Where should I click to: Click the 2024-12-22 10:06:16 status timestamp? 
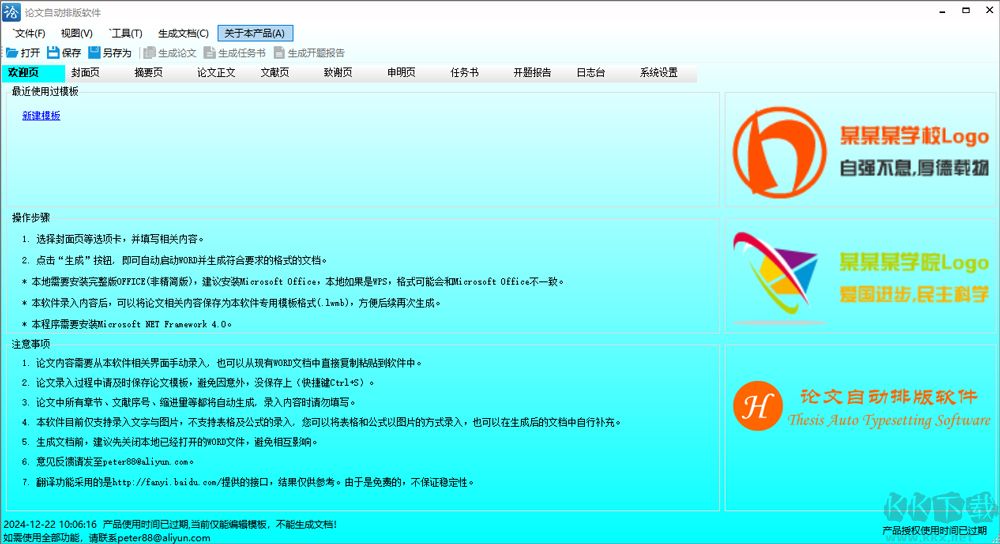tap(50, 524)
